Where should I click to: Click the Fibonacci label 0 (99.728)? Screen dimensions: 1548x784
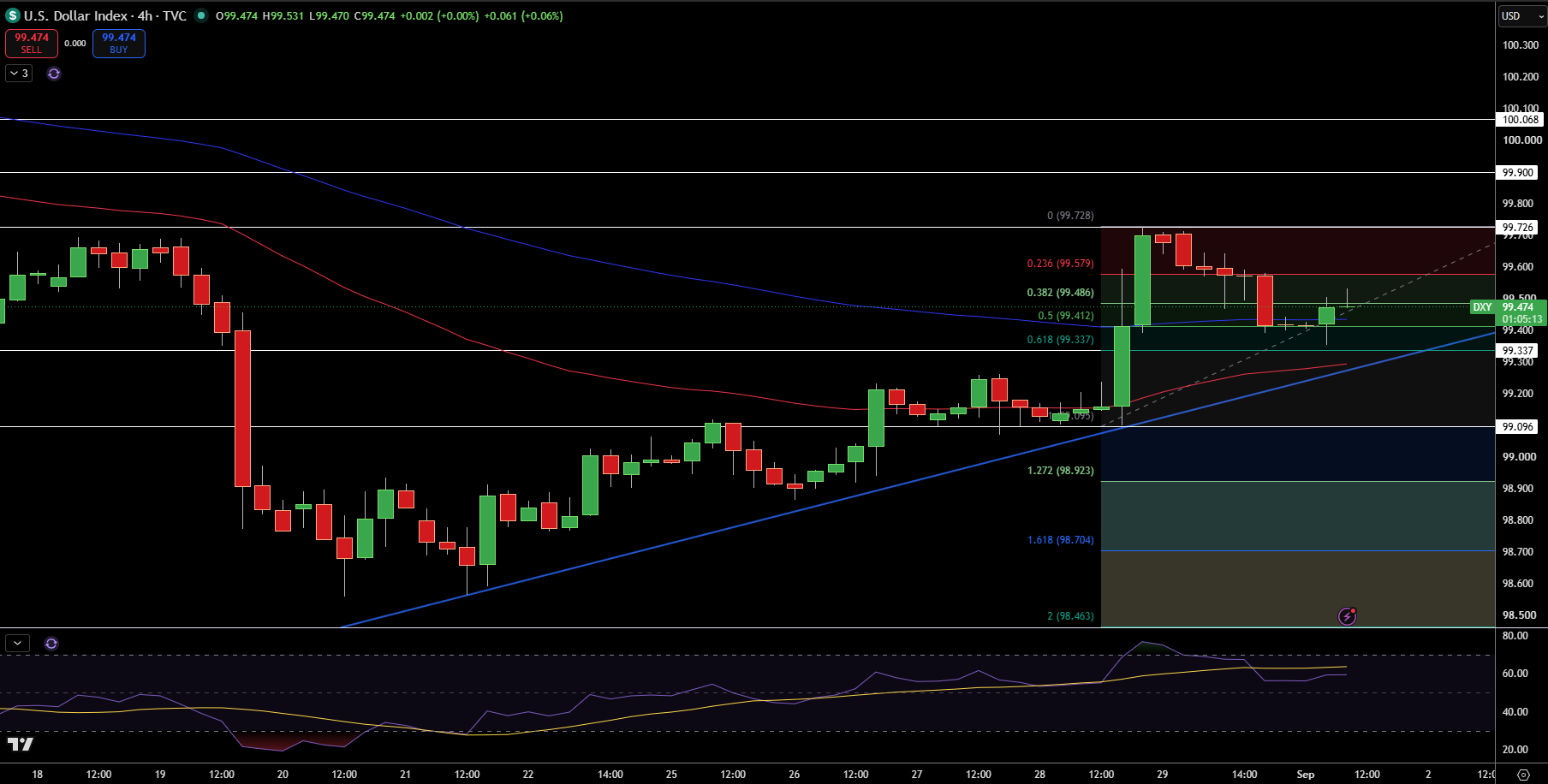(1070, 216)
